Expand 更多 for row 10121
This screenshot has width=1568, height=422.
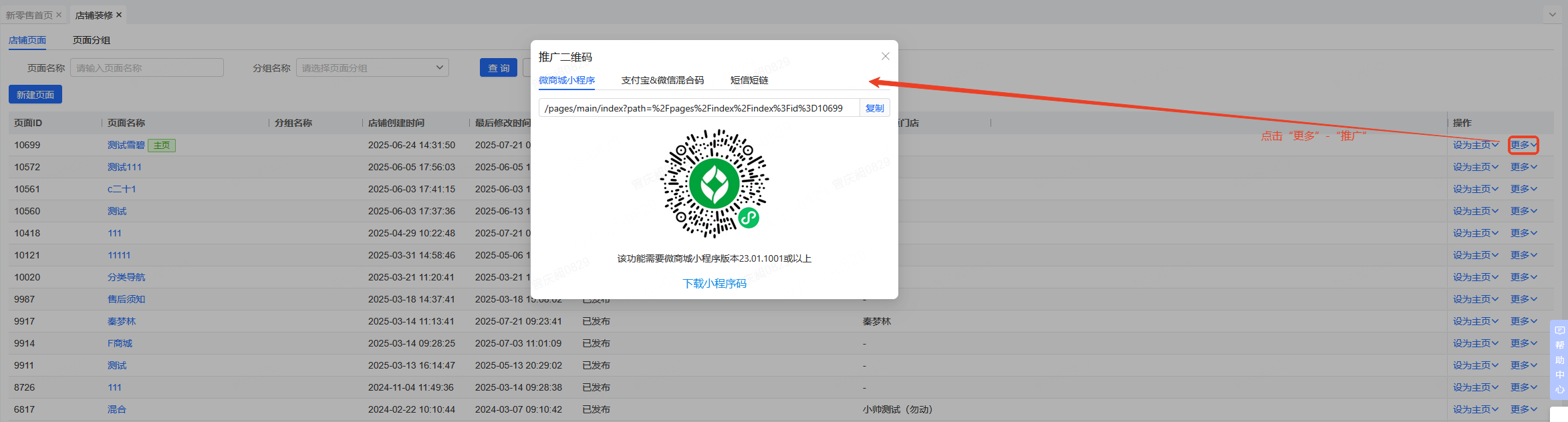tap(1524, 255)
